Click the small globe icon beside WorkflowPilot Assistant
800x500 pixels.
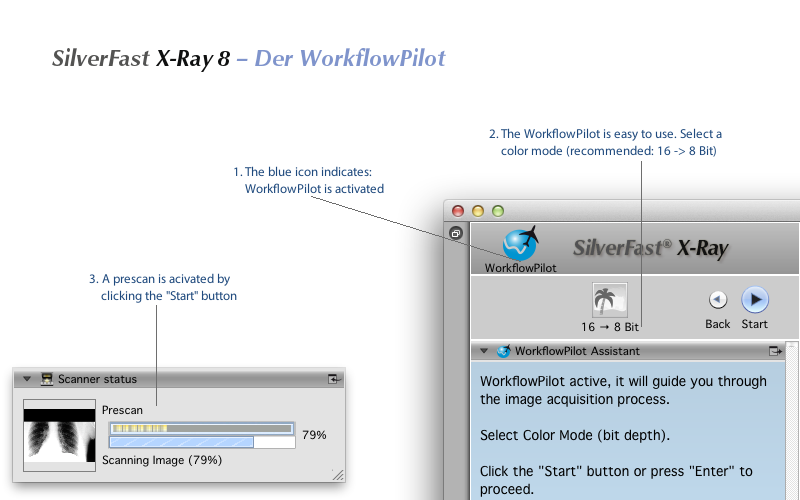click(504, 351)
